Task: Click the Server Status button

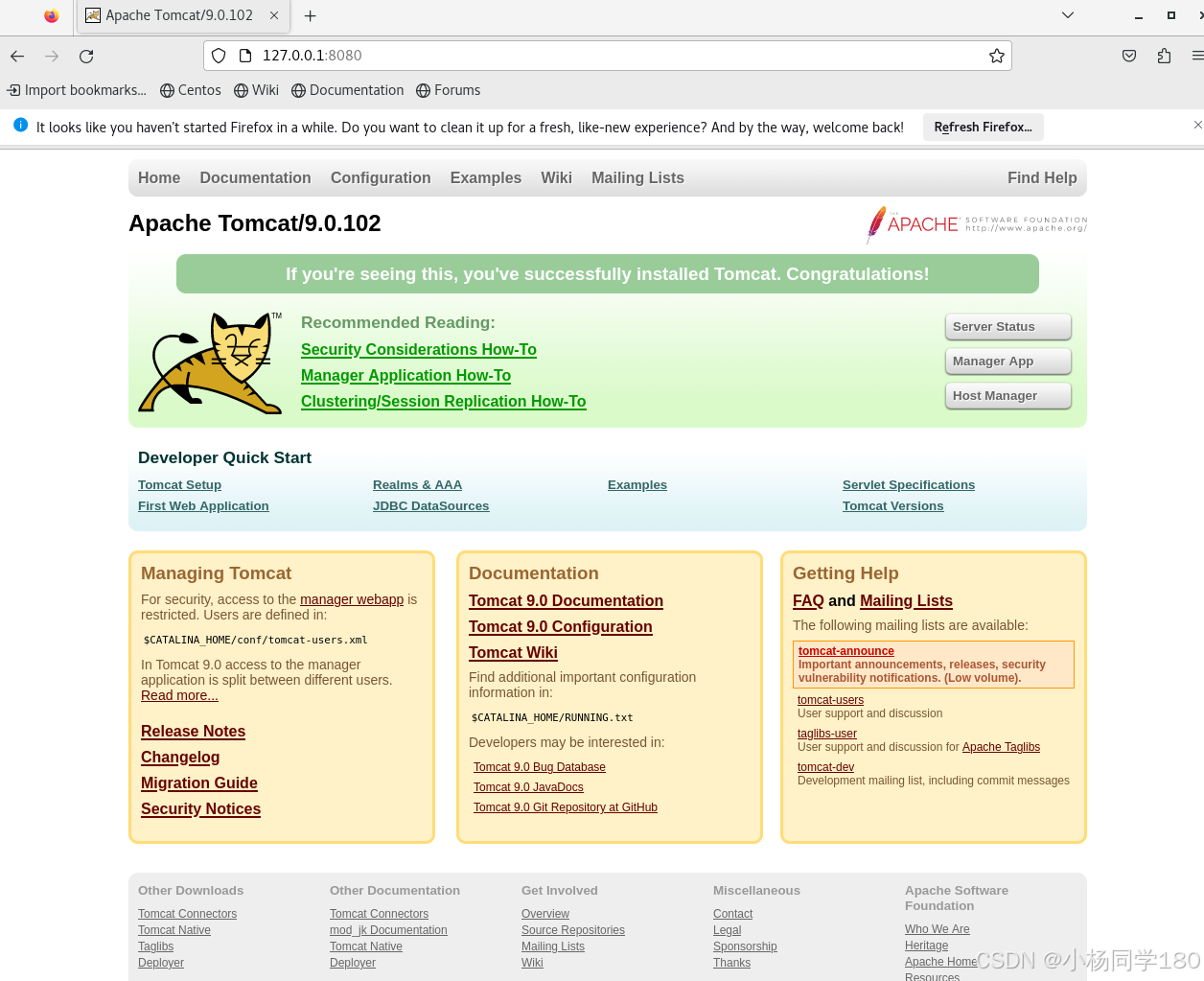Action: coord(1008,327)
